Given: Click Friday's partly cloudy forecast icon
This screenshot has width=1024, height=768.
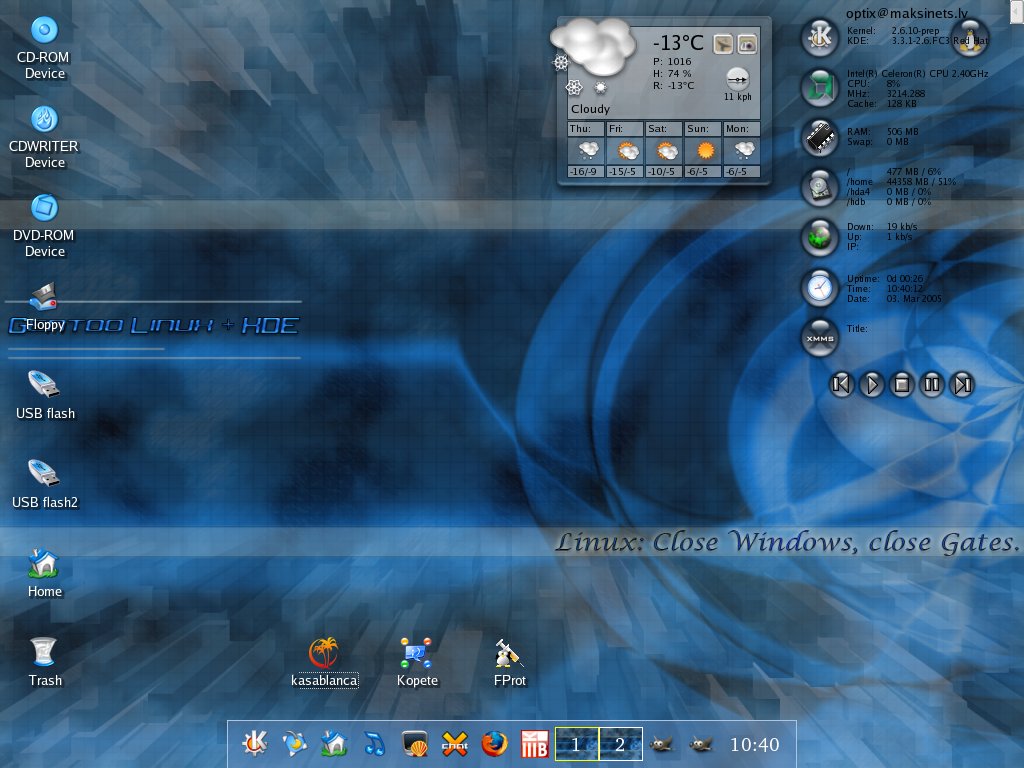Looking at the screenshot, I should [626, 151].
